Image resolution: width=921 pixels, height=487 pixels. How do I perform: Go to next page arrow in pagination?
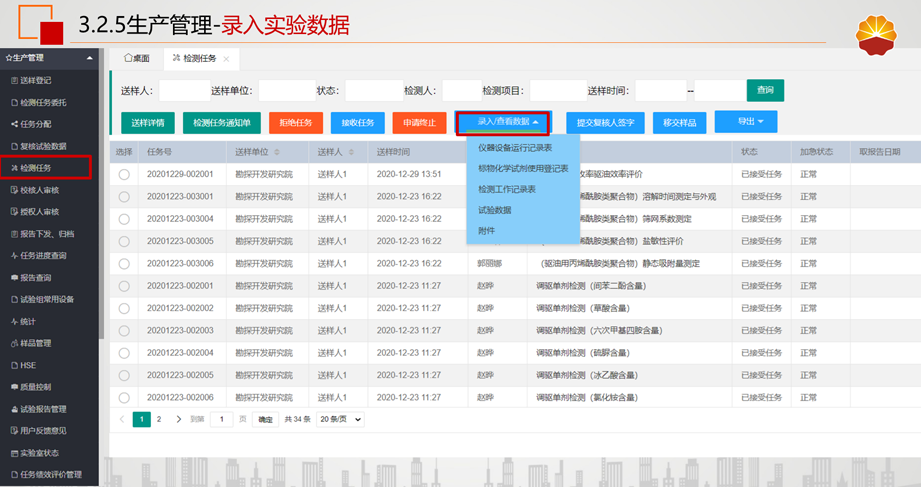tap(179, 419)
